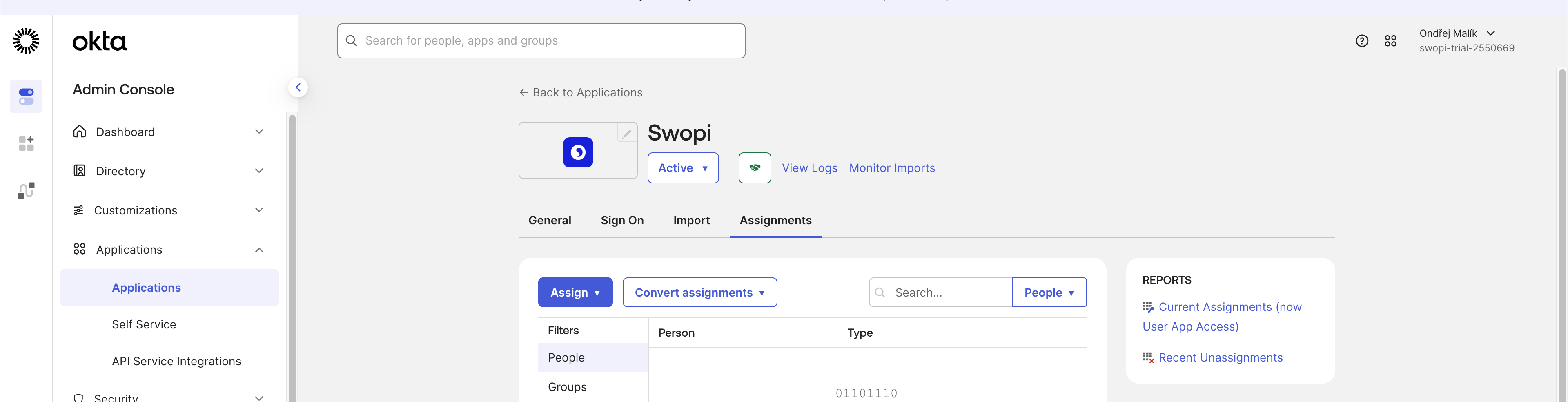
Task: Collapse sidebar with the chevron circle button
Action: tap(298, 87)
